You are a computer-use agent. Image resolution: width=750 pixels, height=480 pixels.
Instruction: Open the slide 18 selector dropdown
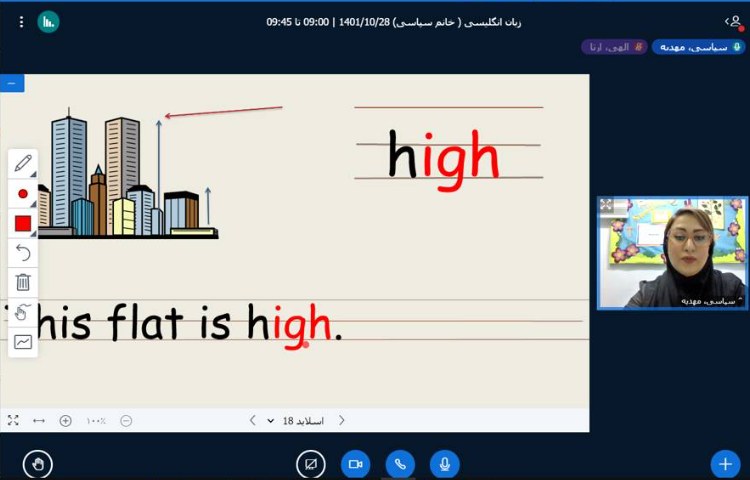tap(297, 421)
